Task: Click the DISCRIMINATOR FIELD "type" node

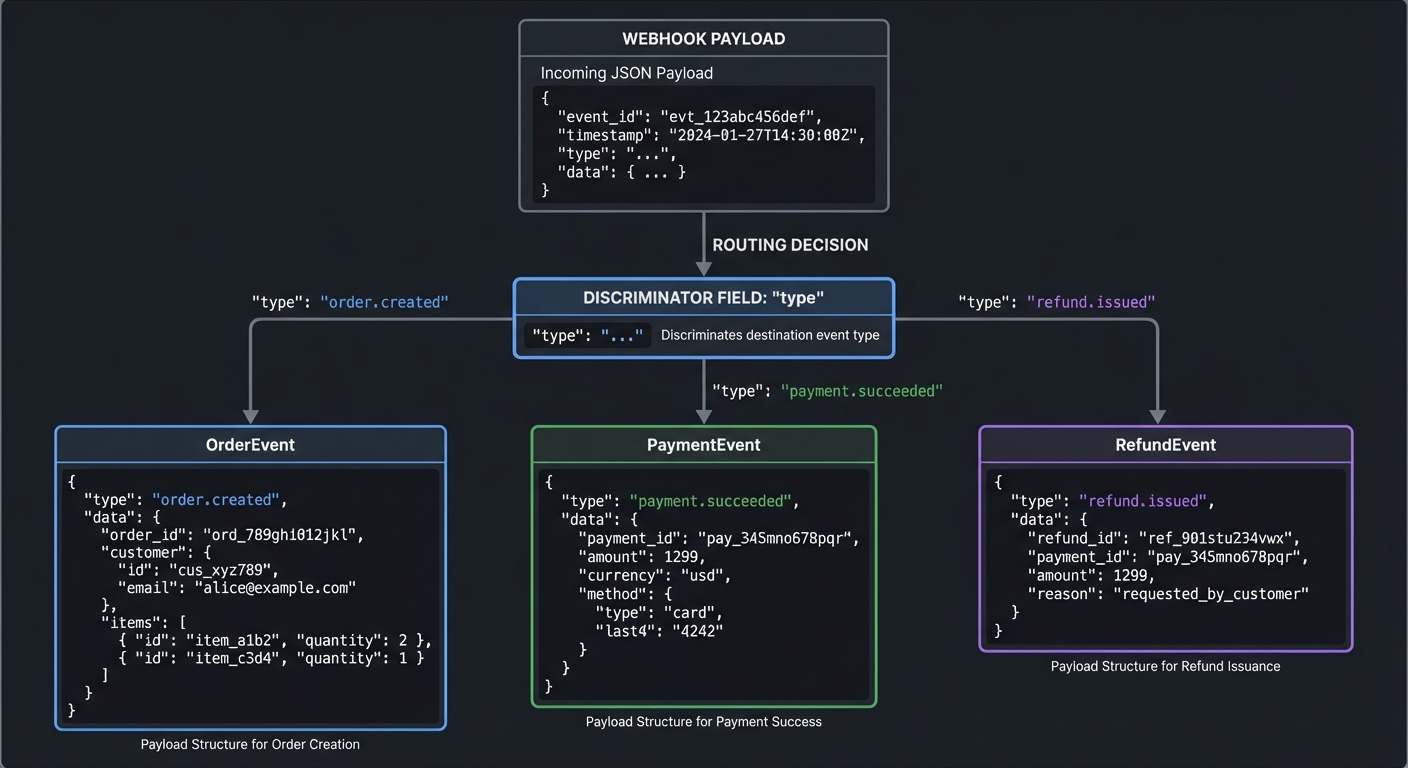Action: click(703, 297)
